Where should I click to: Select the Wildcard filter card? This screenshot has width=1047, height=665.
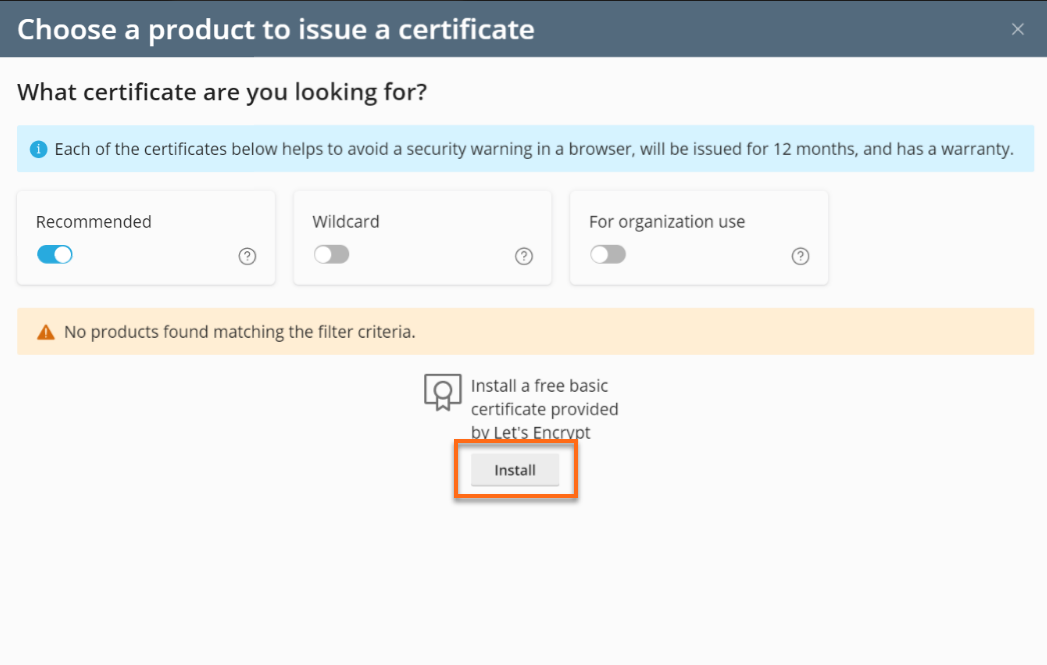click(422, 237)
